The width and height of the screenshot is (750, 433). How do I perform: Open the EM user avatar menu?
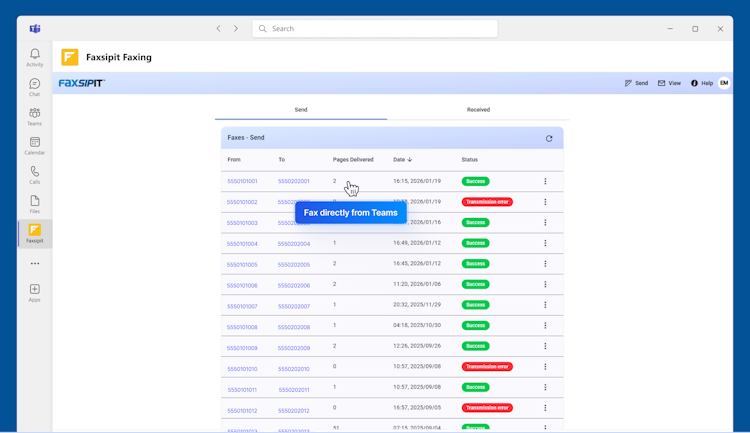(724, 83)
